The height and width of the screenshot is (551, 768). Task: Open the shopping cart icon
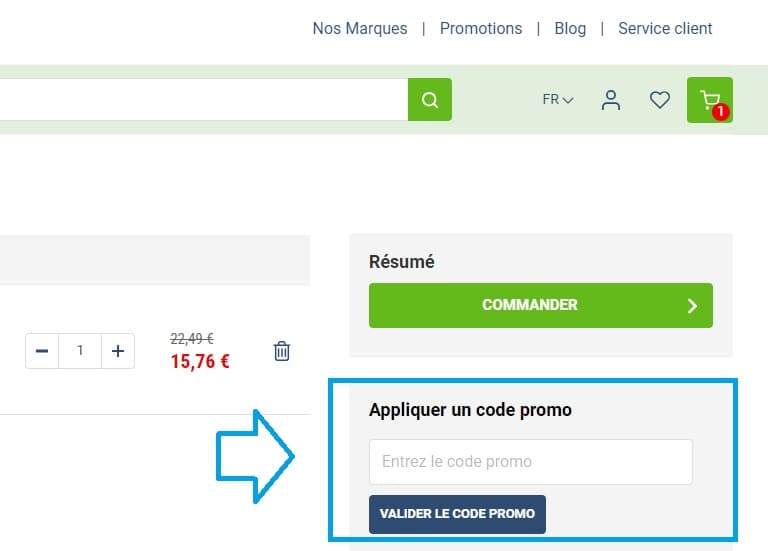point(710,100)
